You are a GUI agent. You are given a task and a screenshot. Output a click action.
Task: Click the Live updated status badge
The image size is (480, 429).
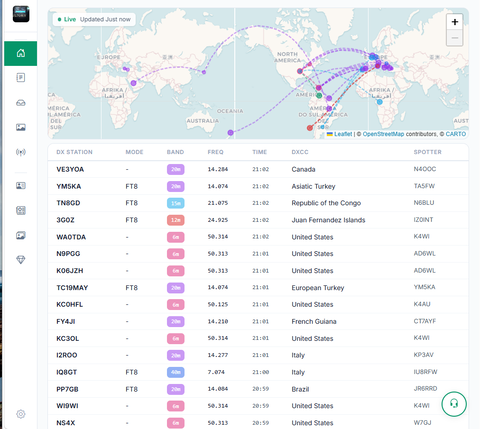[x=94, y=19]
